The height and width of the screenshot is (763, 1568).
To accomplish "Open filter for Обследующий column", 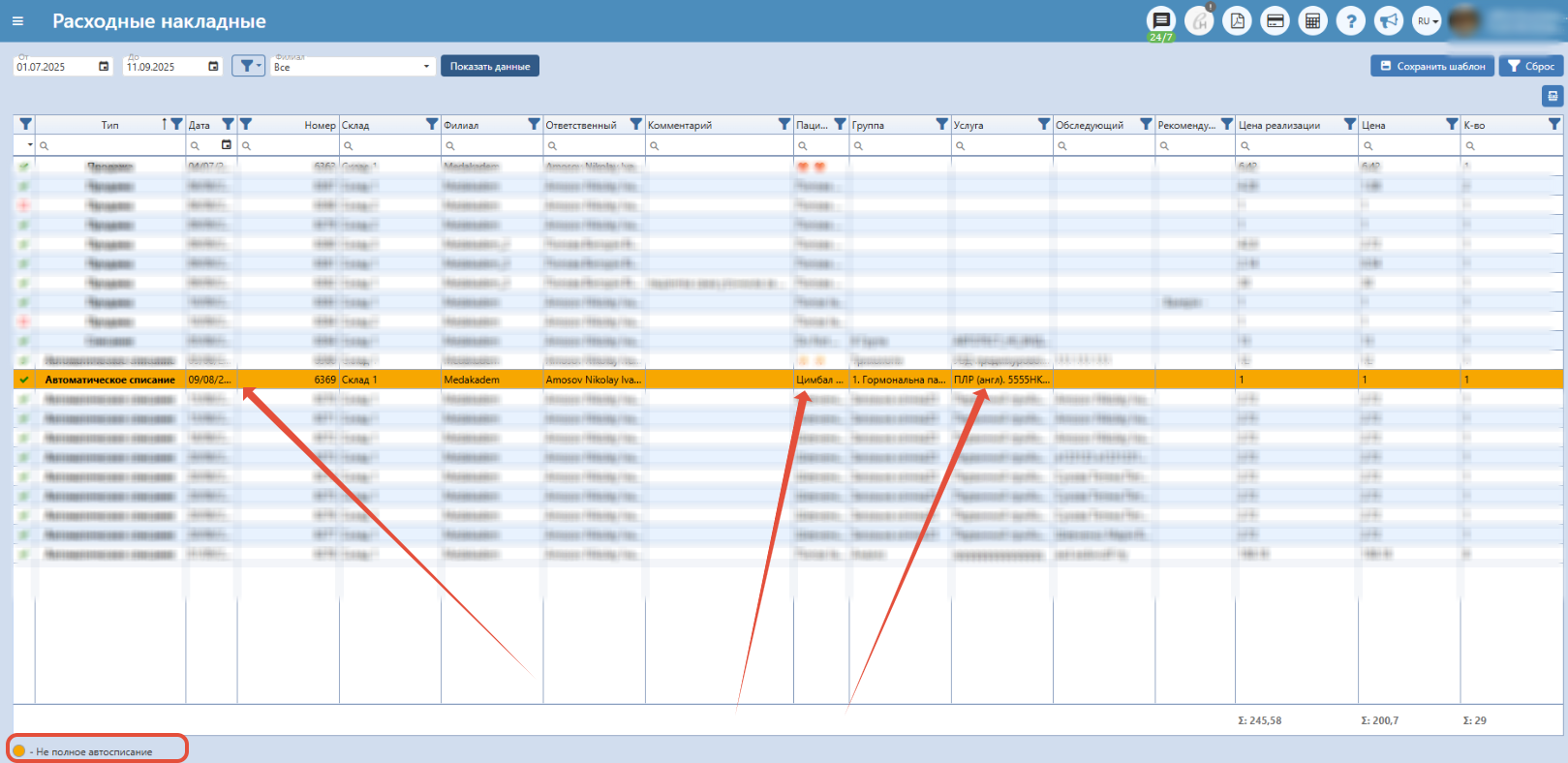I will [1147, 124].
